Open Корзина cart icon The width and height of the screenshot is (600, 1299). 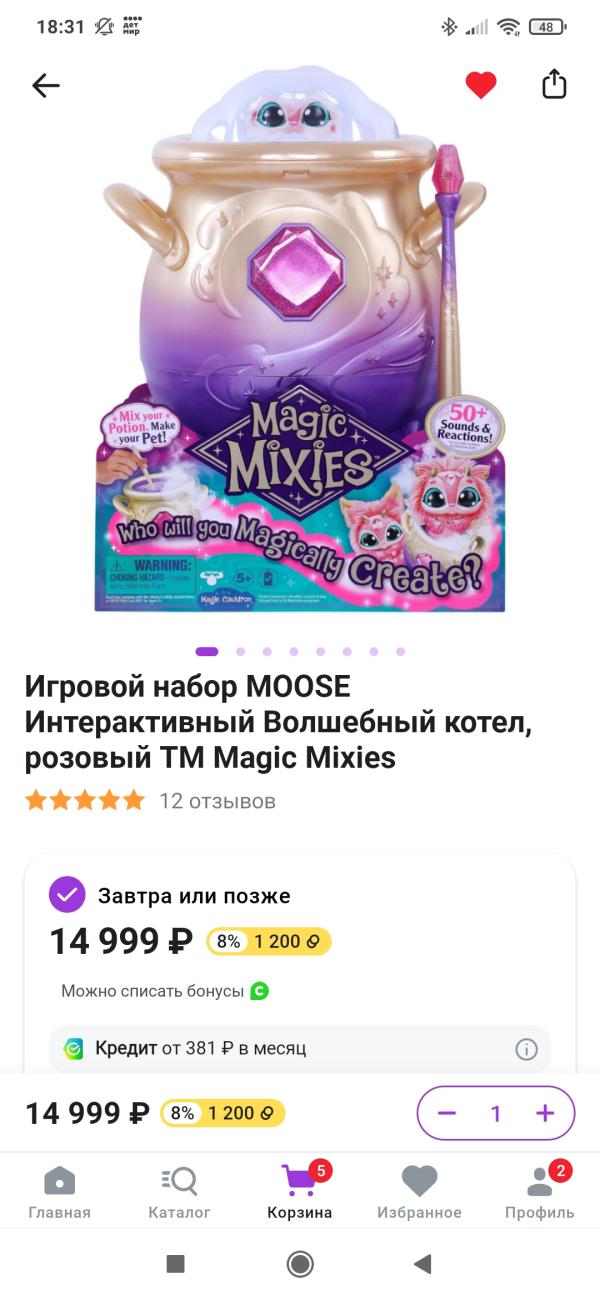point(299,1181)
